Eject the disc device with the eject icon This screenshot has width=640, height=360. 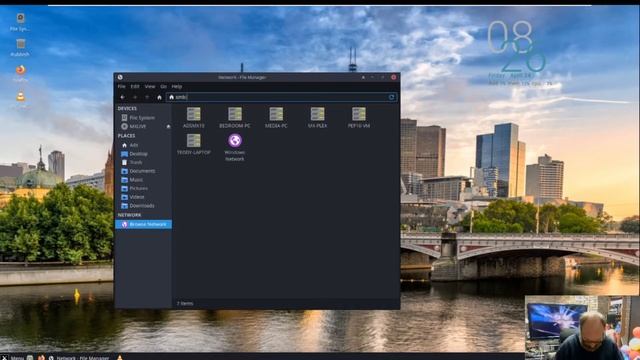[x=168, y=127]
